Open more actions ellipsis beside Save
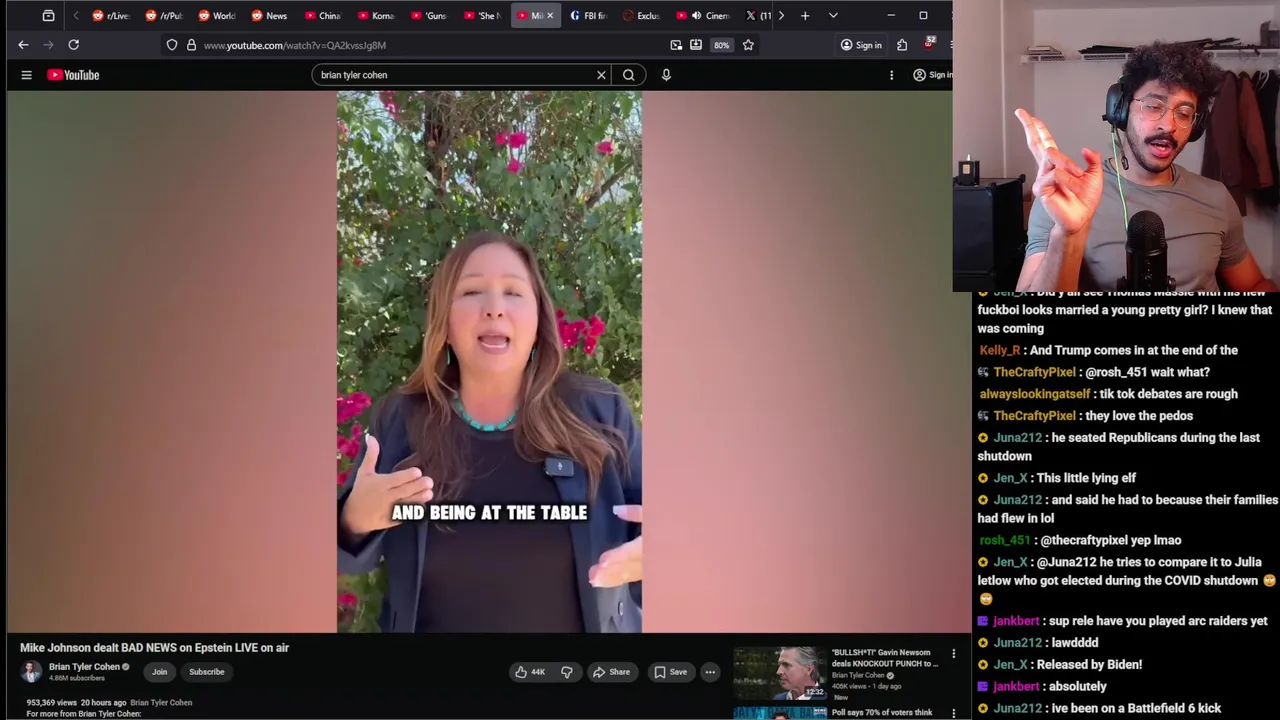The height and width of the screenshot is (720, 1280). tap(710, 672)
